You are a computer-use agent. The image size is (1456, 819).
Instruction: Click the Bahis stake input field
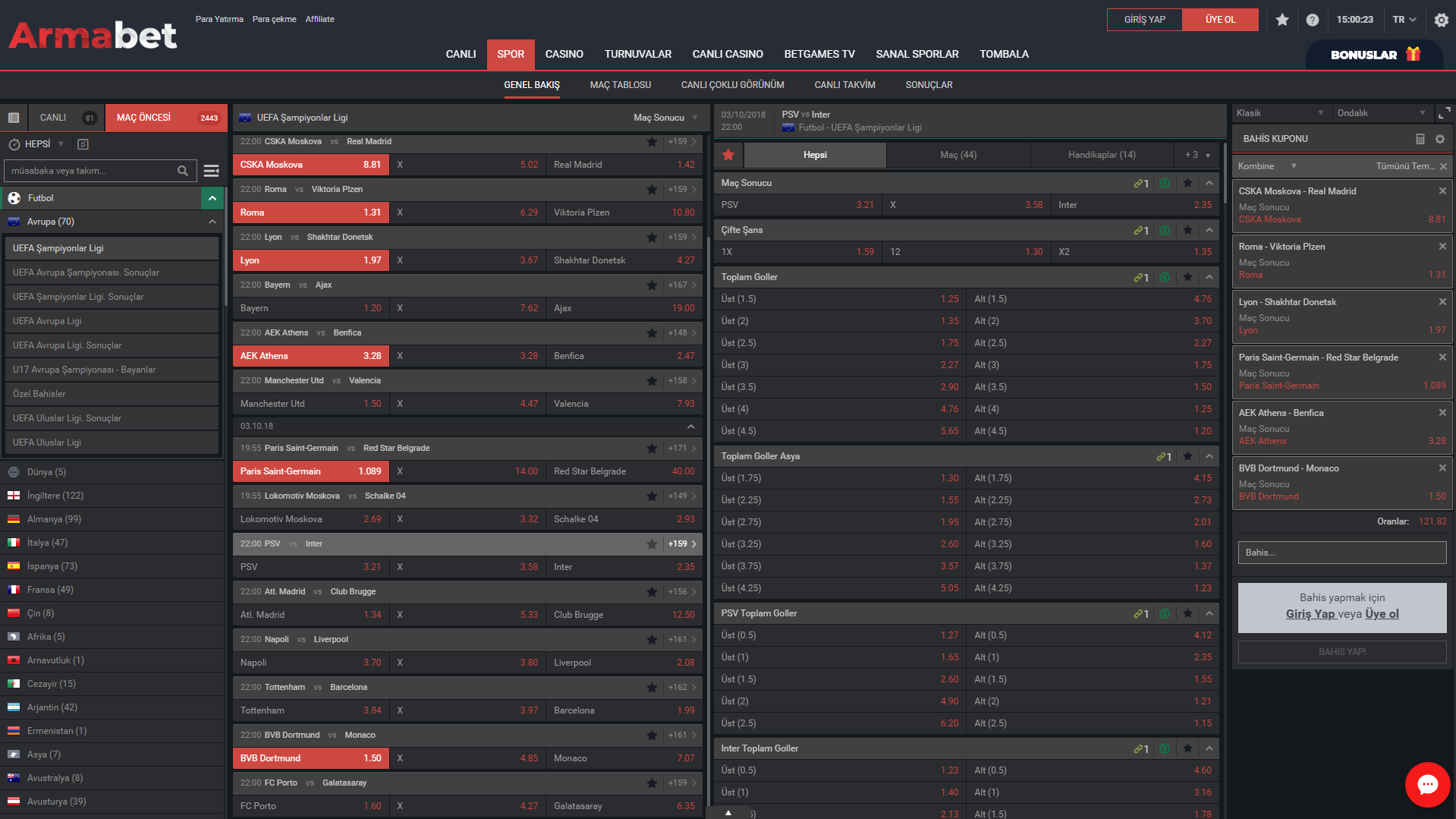1341,553
